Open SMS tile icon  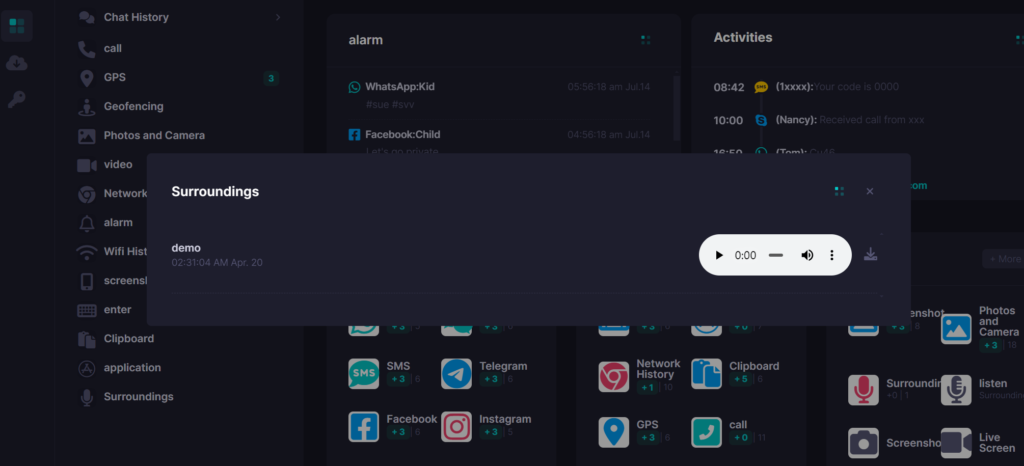point(363,374)
